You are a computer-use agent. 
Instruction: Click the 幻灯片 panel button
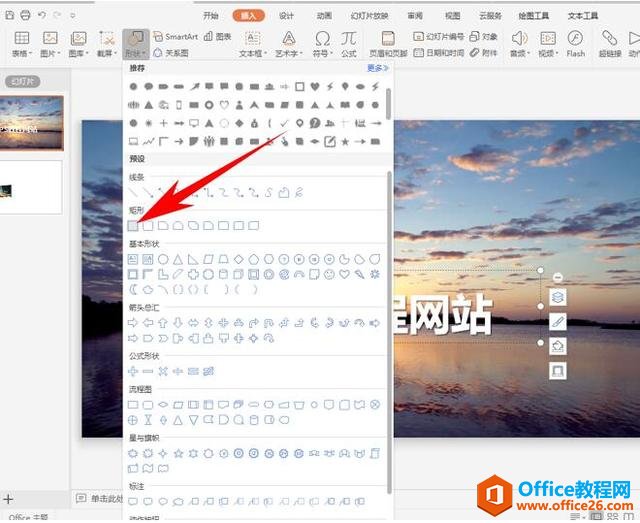(x=22, y=81)
